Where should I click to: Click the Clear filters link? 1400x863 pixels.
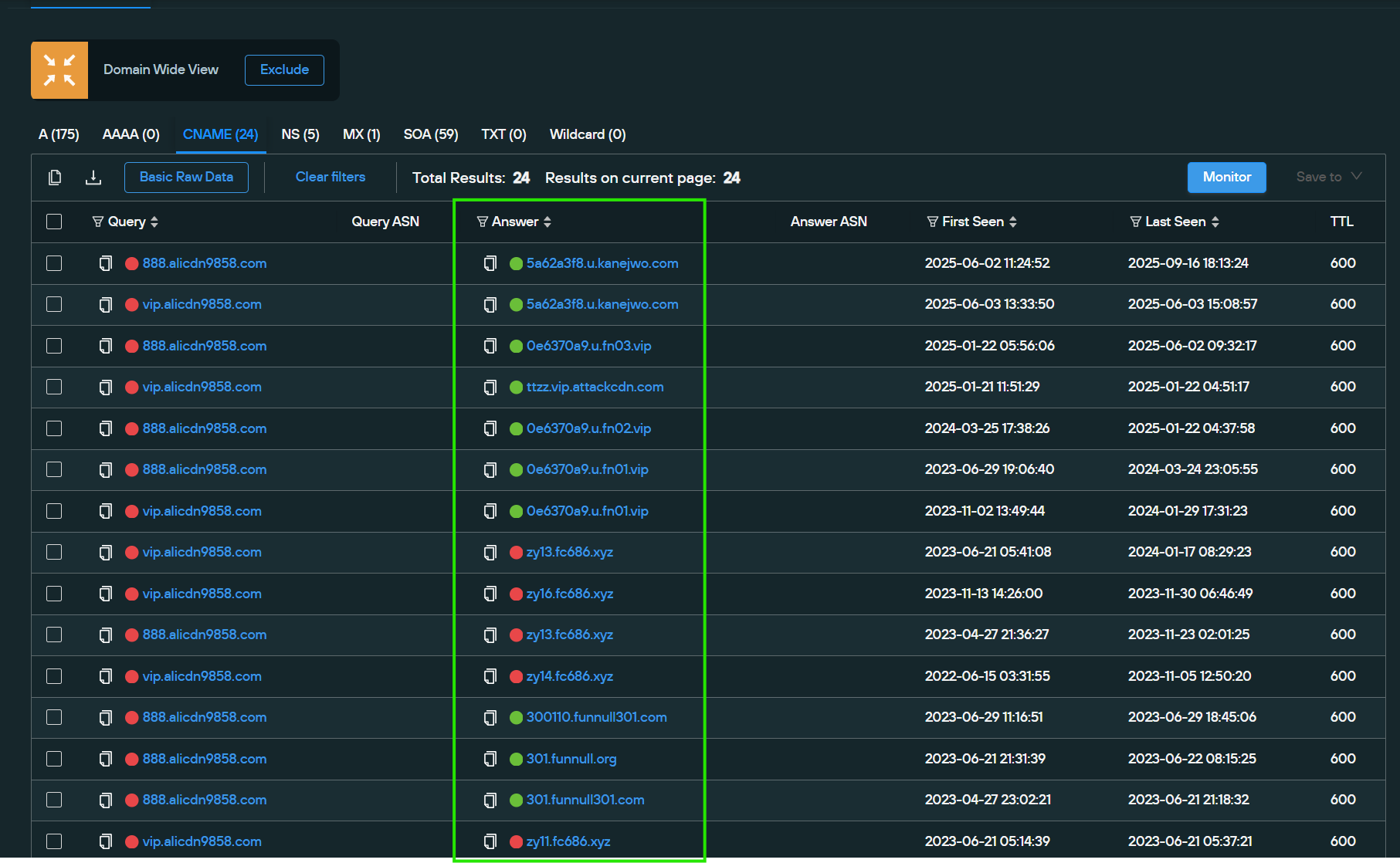331,177
